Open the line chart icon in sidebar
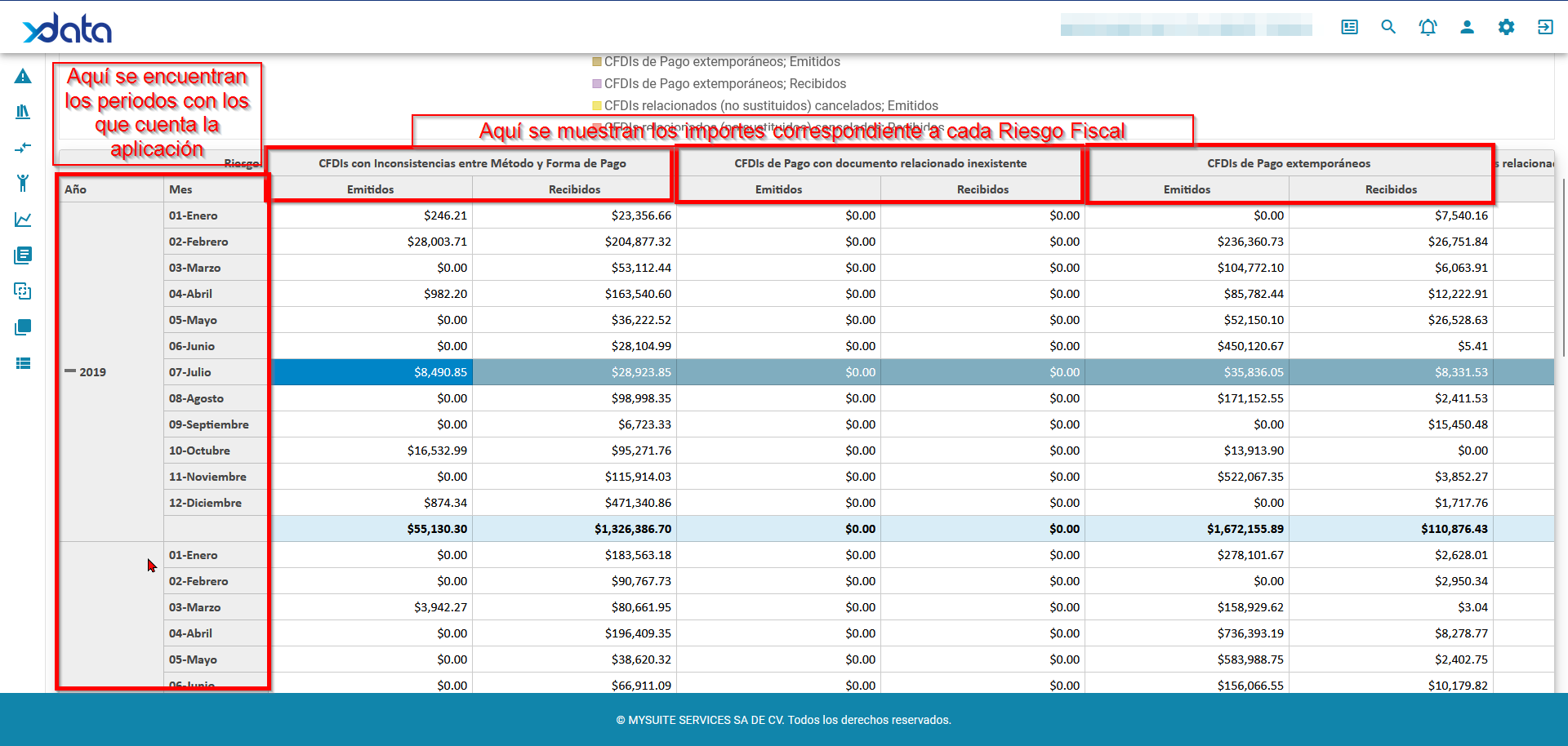Viewport: 1568px width, 746px height. point(23,220)
